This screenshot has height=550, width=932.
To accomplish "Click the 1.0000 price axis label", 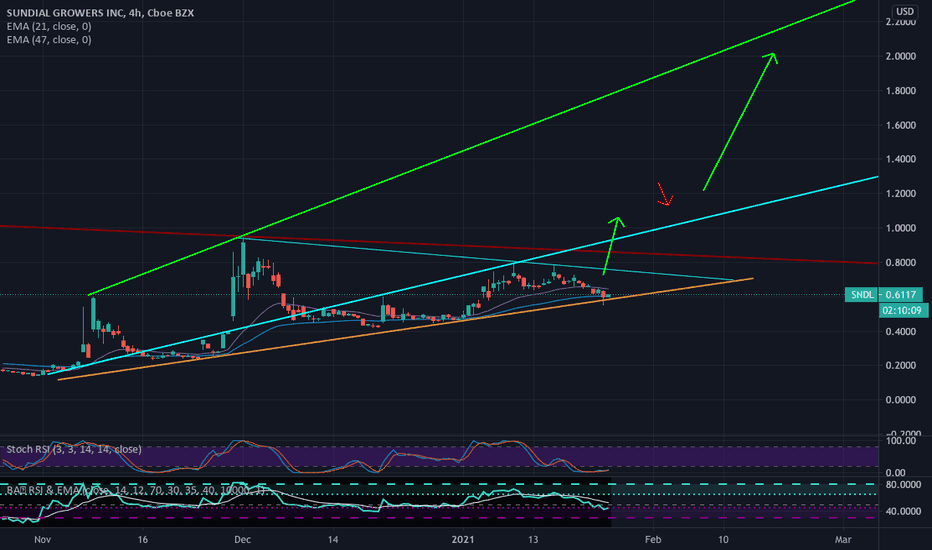I will point(900,228).
